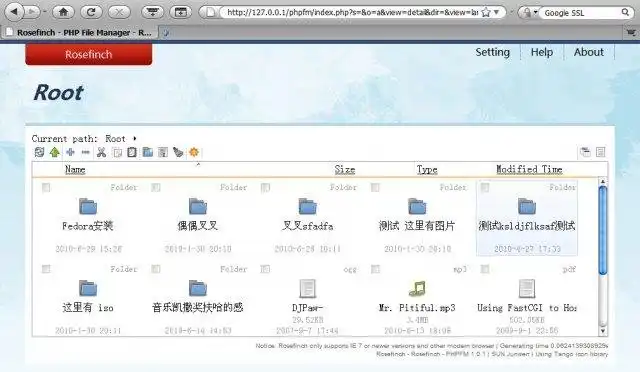Click in the browser URL address field
This screenshot has width=640, height=372.
(352, 12)
